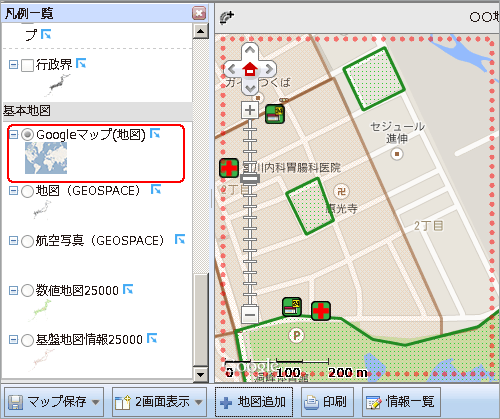Open the arrow icon beside Googleマップ(地図)
This screenshot has width=500, height=419.
[155, 133]
